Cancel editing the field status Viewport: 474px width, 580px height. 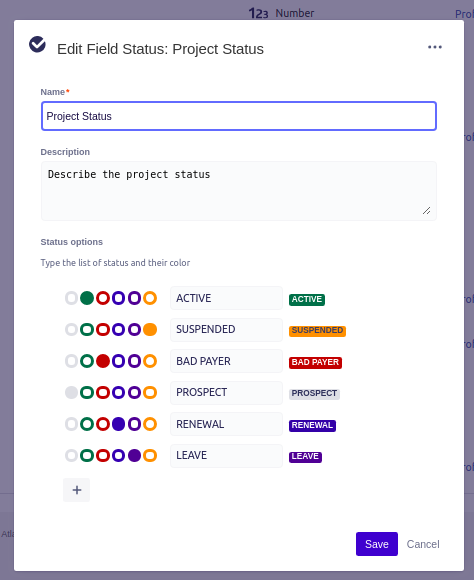point(423,544)
